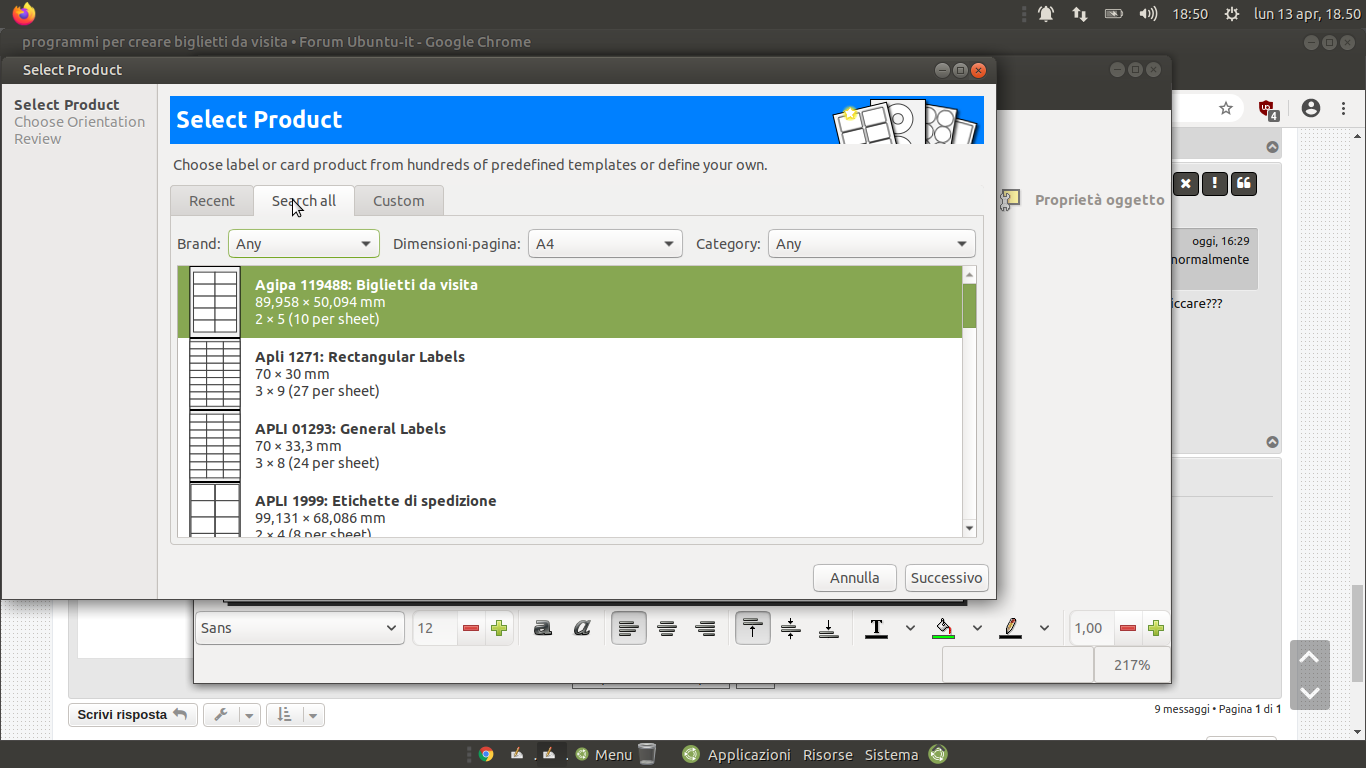Image resolution: width=1366 pixels, height=768 pixels.
Task: Select APLI 1999 Etichette di spedizione
Action: pos(570,510)
